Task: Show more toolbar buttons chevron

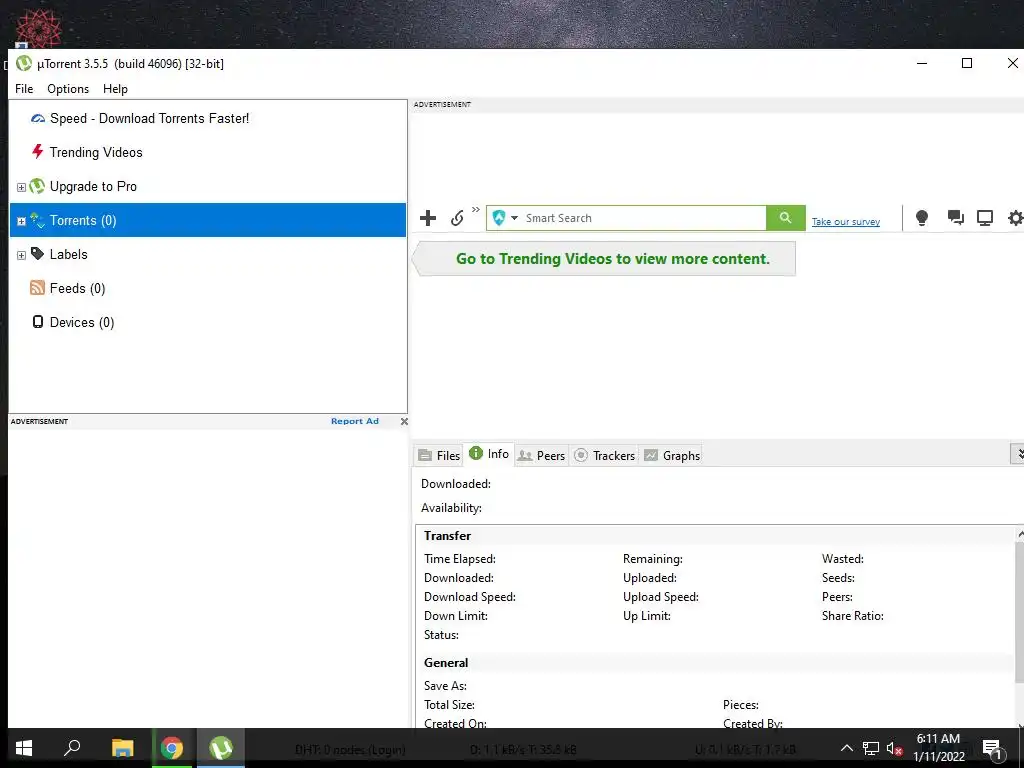Action: (475, 210)
